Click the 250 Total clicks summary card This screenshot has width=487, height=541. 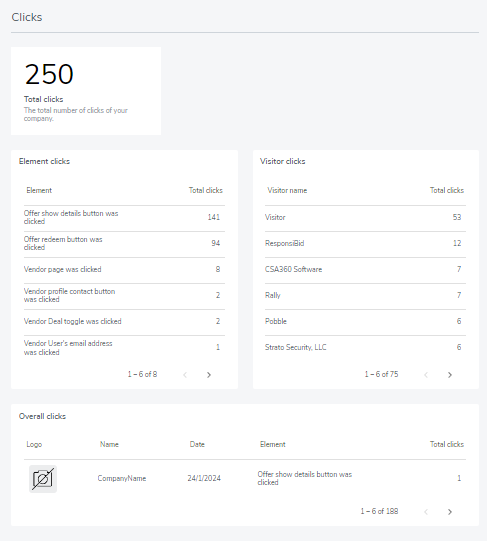(x=86, y=91)
